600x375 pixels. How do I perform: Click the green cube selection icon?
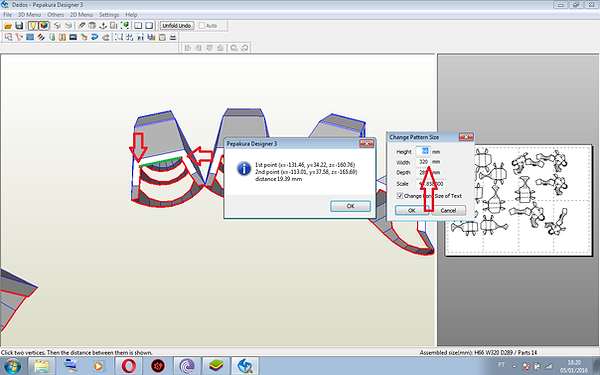pos(125,26)
